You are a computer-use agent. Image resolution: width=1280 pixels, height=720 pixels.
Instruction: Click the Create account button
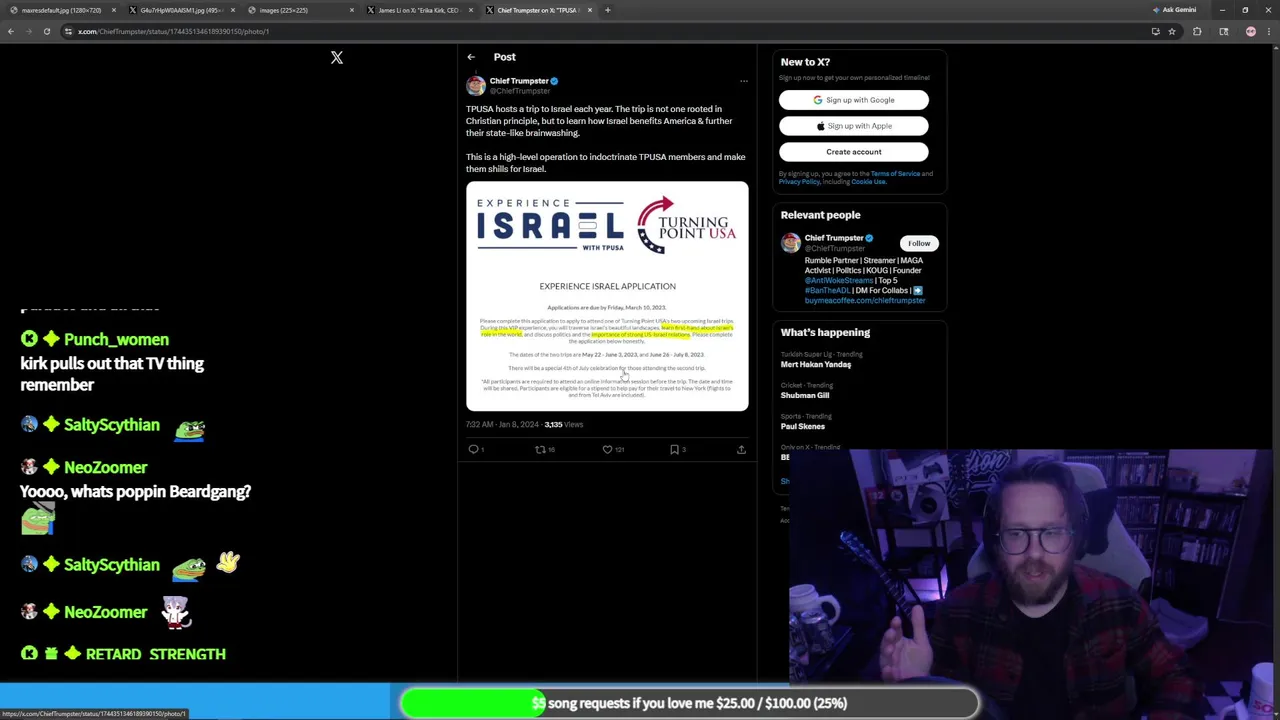click(854, 152)
